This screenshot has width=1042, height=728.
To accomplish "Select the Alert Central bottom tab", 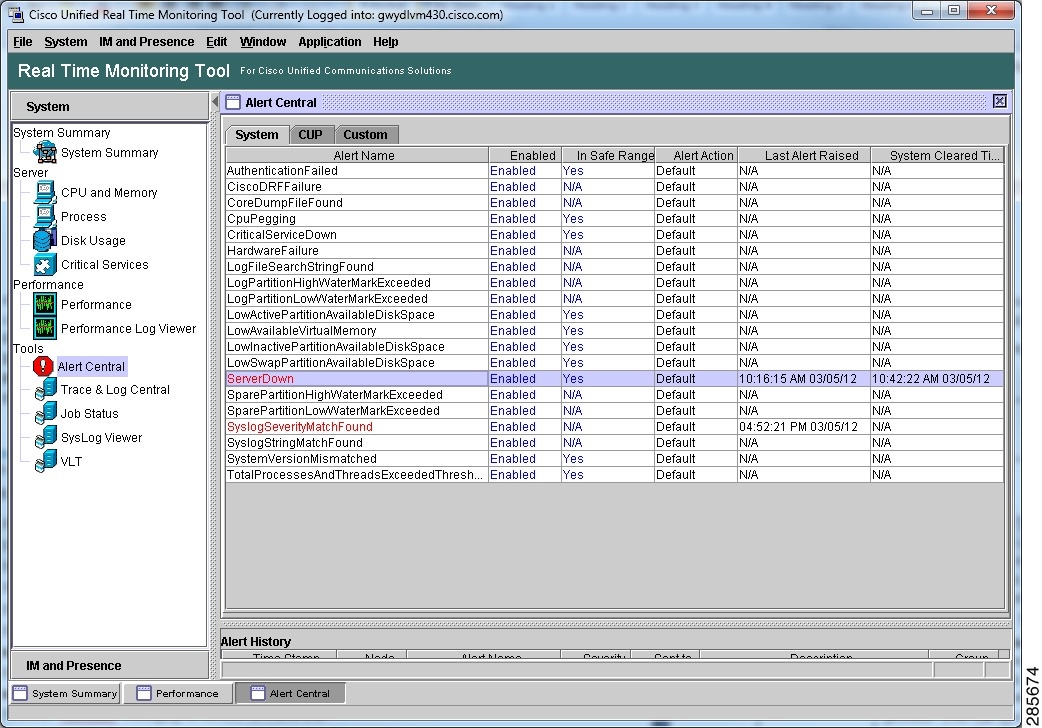I will (x=290, y=693).
